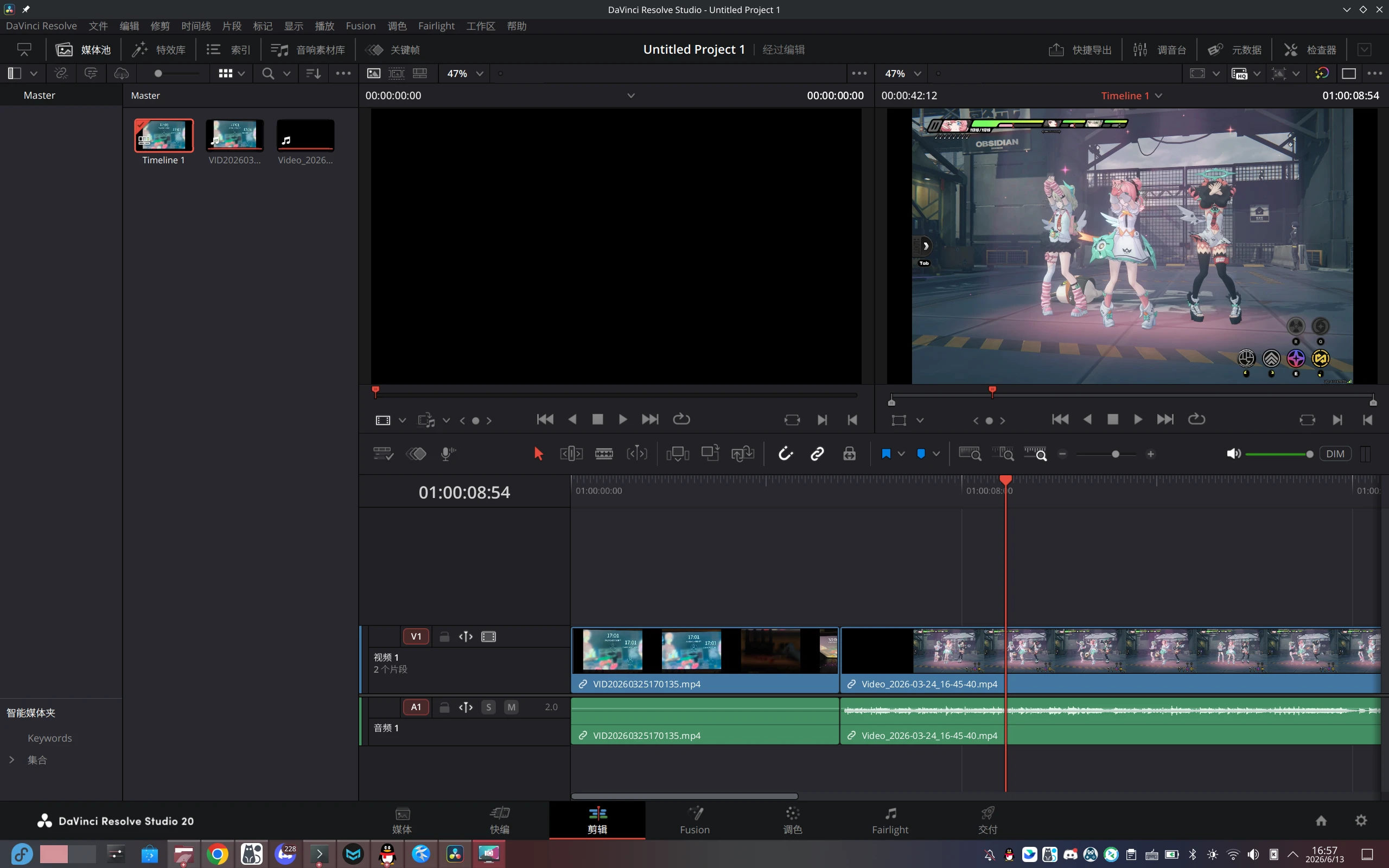Expand the 集合 smart bin folder
The image size is (1389, 868).
(11, 760)
